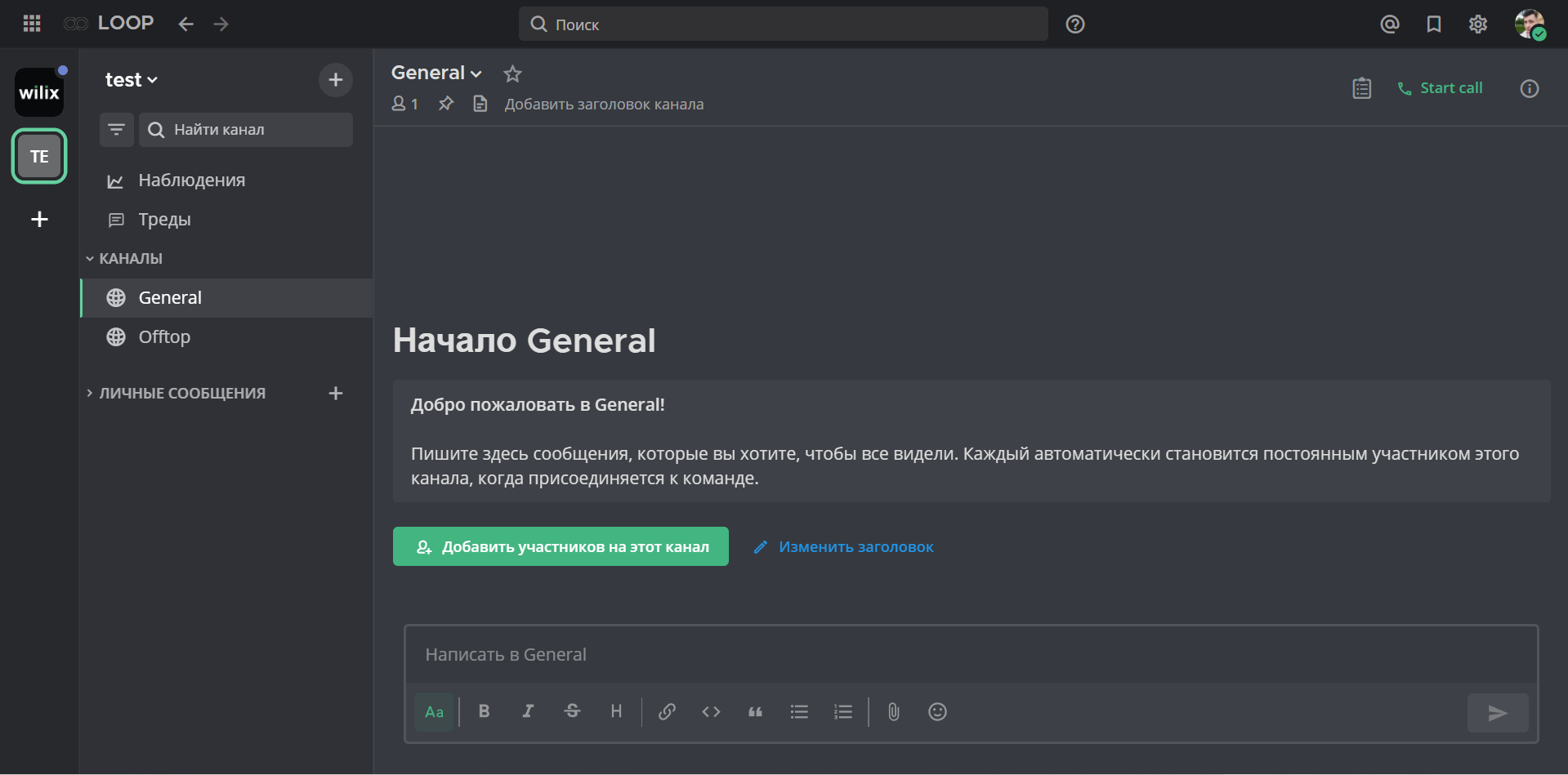Image resolution: width=1568 pixels, height=775 pixels.
Task: Click Добавить участников на этот канал button
Action: click(561, 546)
